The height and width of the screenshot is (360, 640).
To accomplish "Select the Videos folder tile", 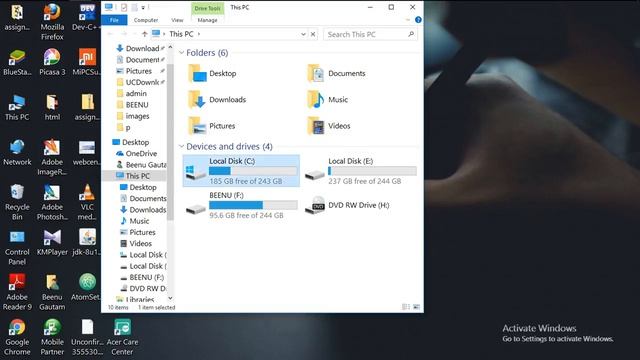I will tap(329, 126).
